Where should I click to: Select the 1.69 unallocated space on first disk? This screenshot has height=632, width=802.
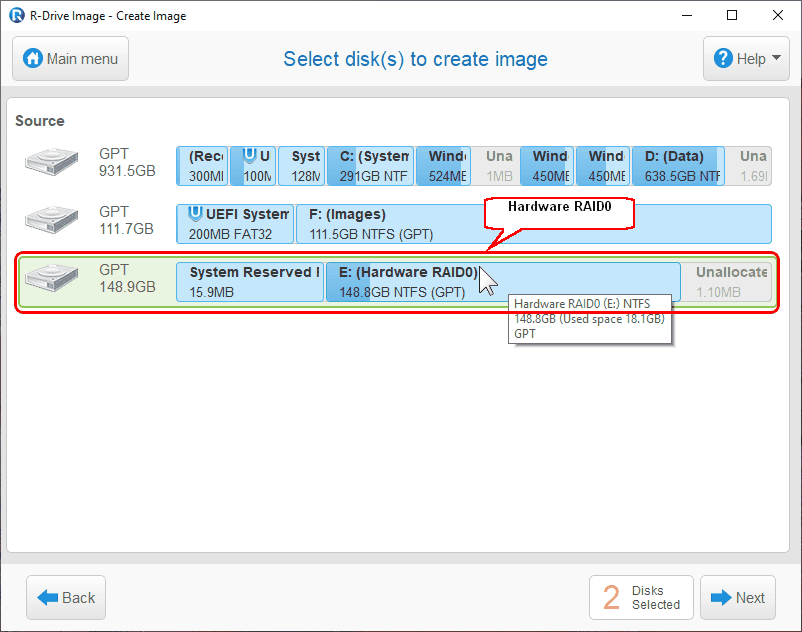748,166
